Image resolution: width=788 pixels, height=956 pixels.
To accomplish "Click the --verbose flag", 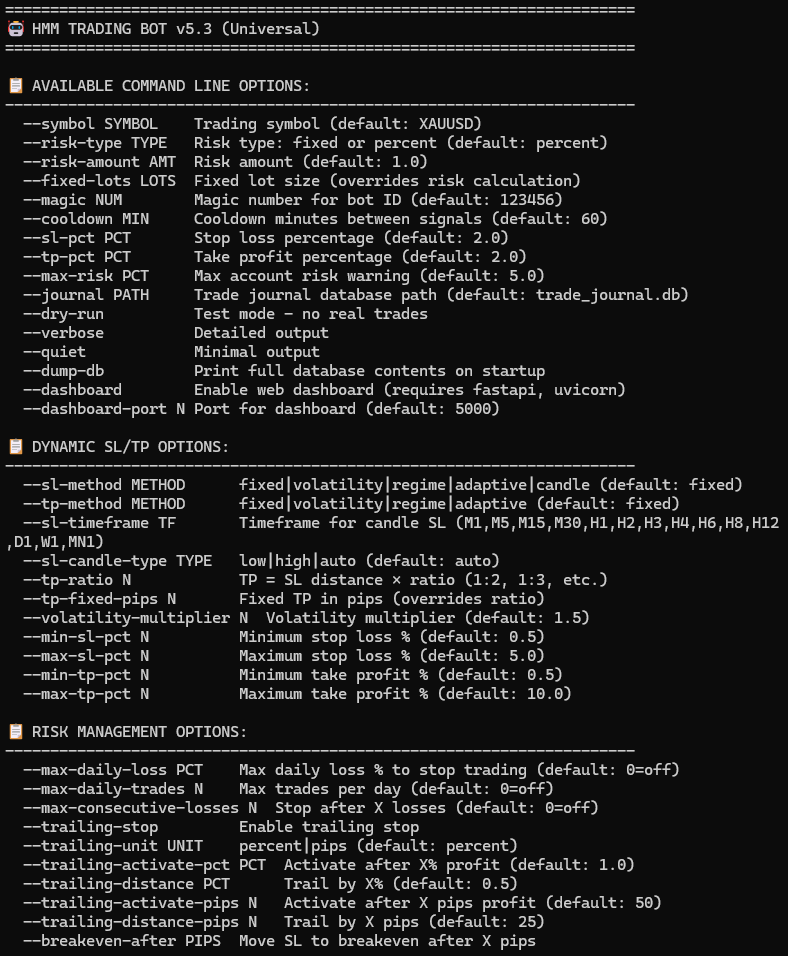I will (64, 333).
